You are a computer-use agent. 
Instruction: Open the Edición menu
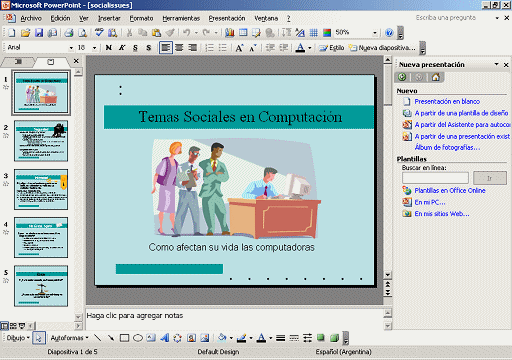[60, 18]
